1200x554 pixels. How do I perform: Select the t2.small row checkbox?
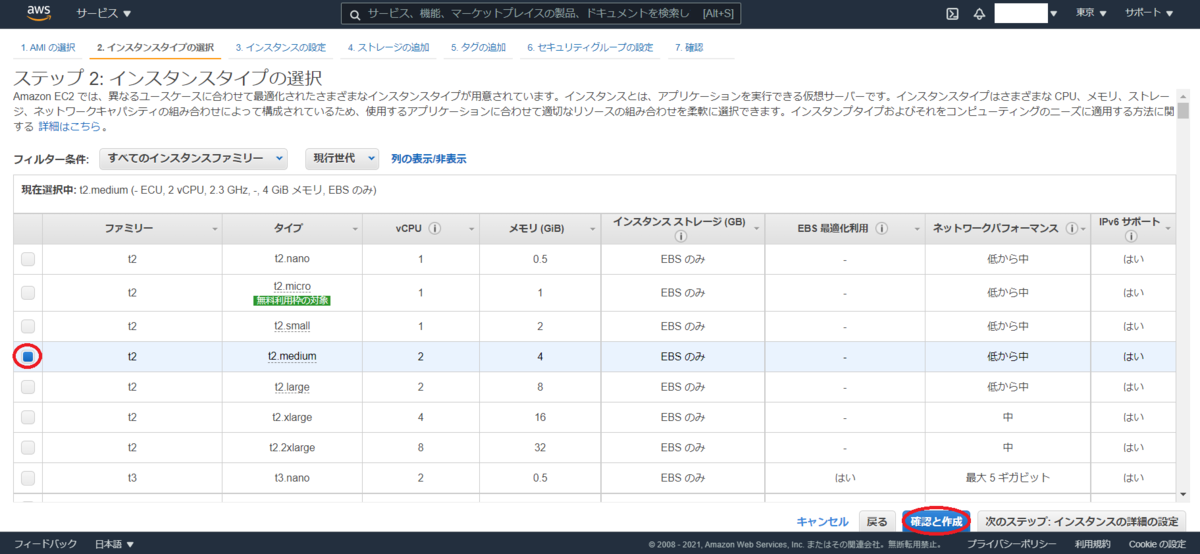pyautogui.click(x=28, y=326)
